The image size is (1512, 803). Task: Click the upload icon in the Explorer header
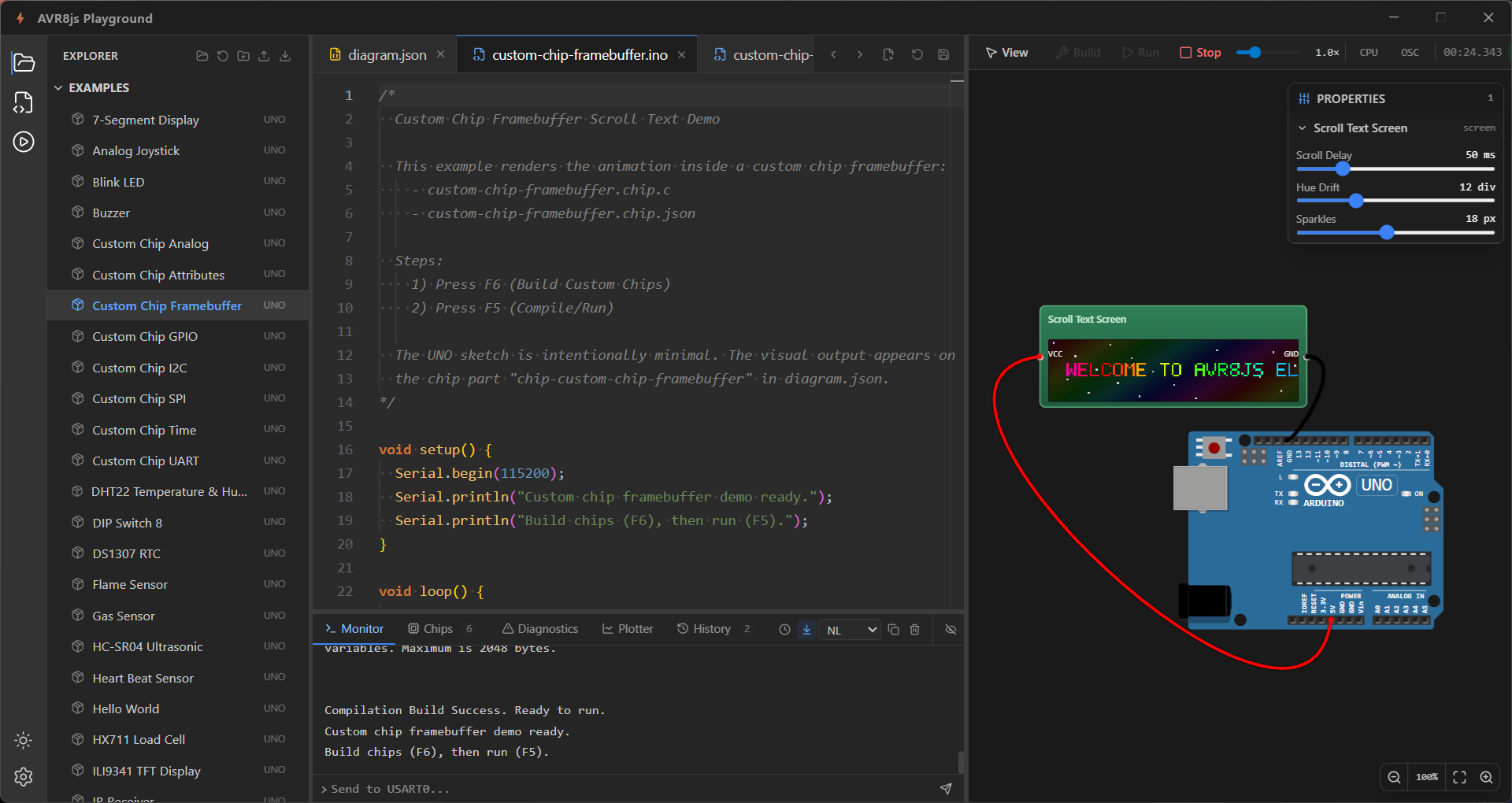[x=264, y=56]
